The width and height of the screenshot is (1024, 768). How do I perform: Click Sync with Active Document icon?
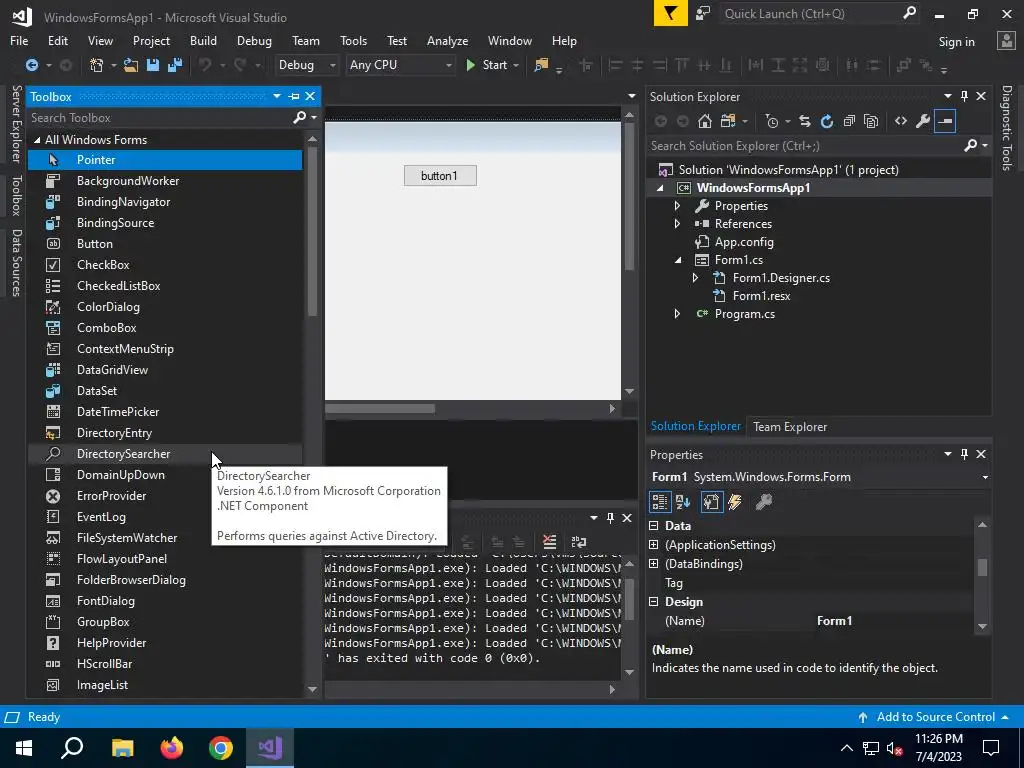[x=805, y=121]
